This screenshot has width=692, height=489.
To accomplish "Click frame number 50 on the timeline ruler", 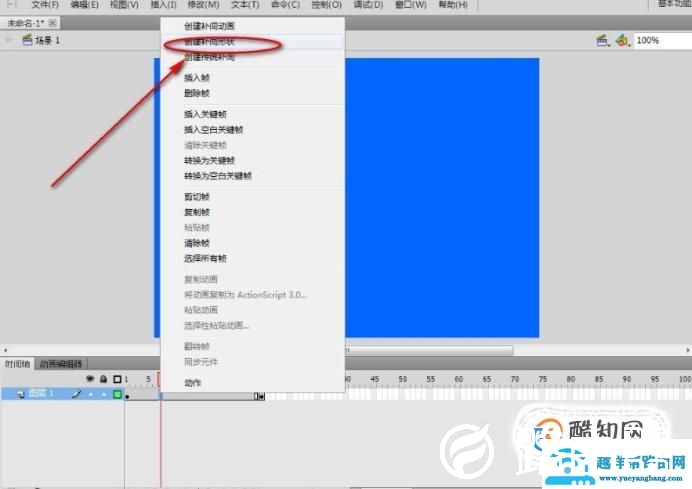I will (x=402, y=379).
